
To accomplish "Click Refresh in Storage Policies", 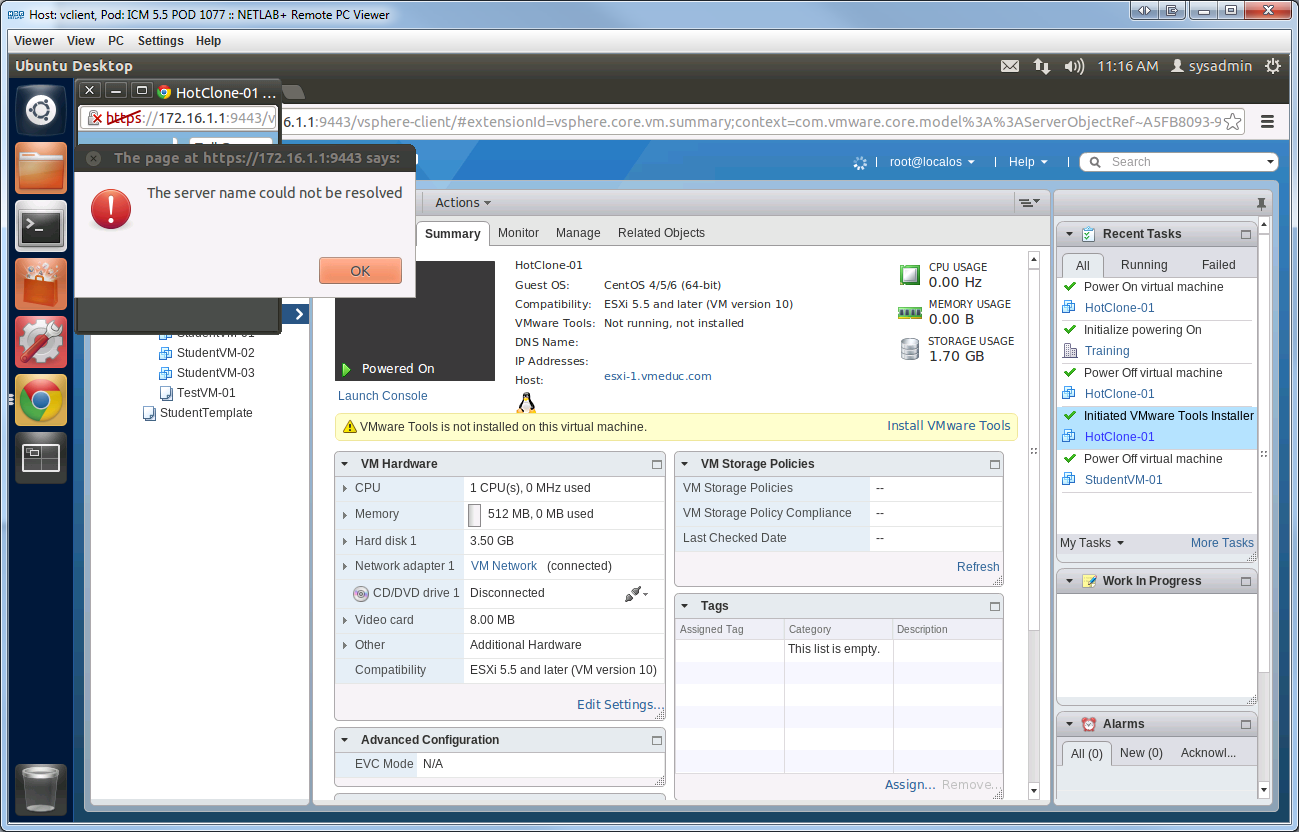I will [x=978, y=567].
